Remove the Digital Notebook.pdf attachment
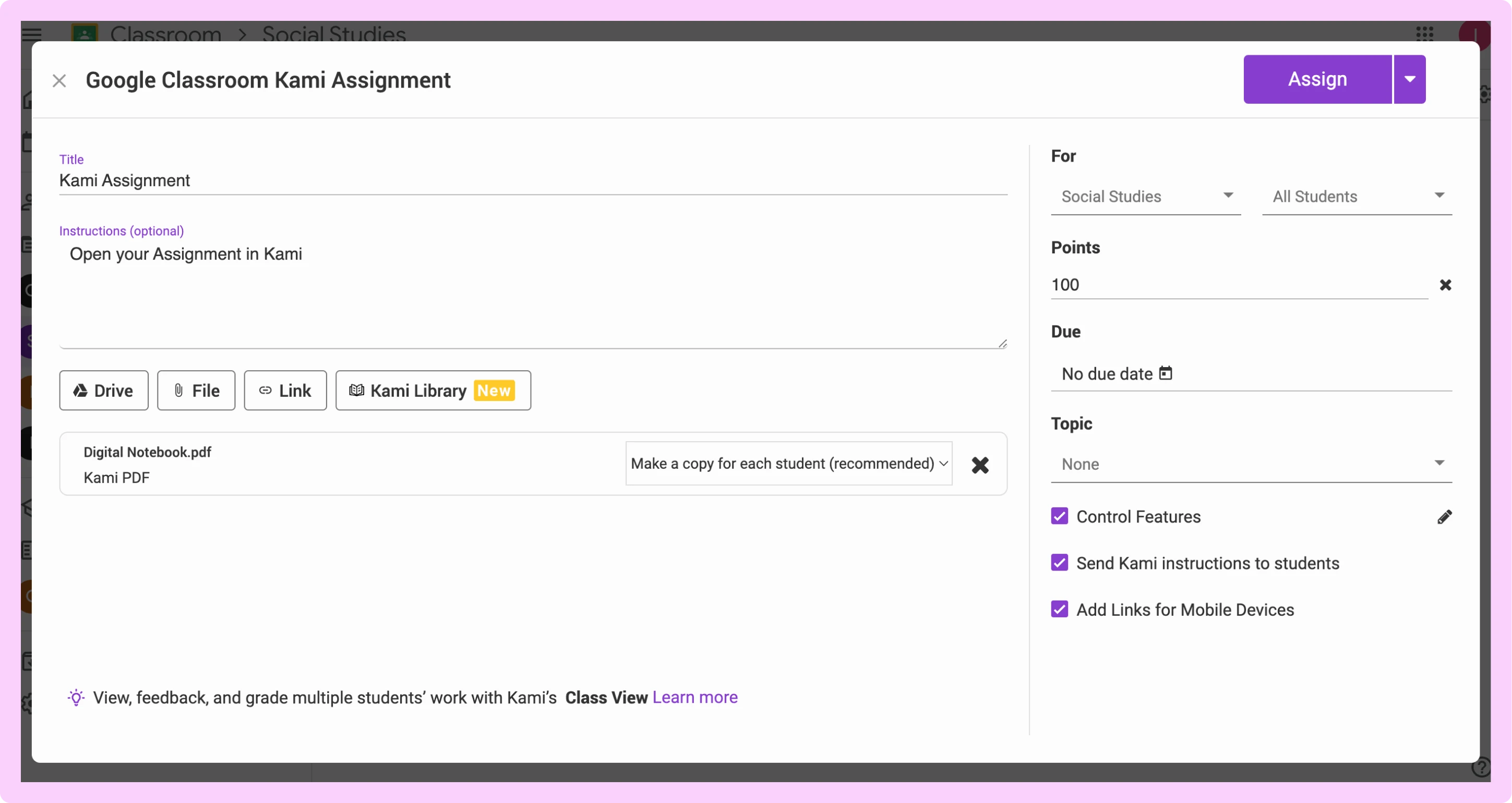 (980, 465)
